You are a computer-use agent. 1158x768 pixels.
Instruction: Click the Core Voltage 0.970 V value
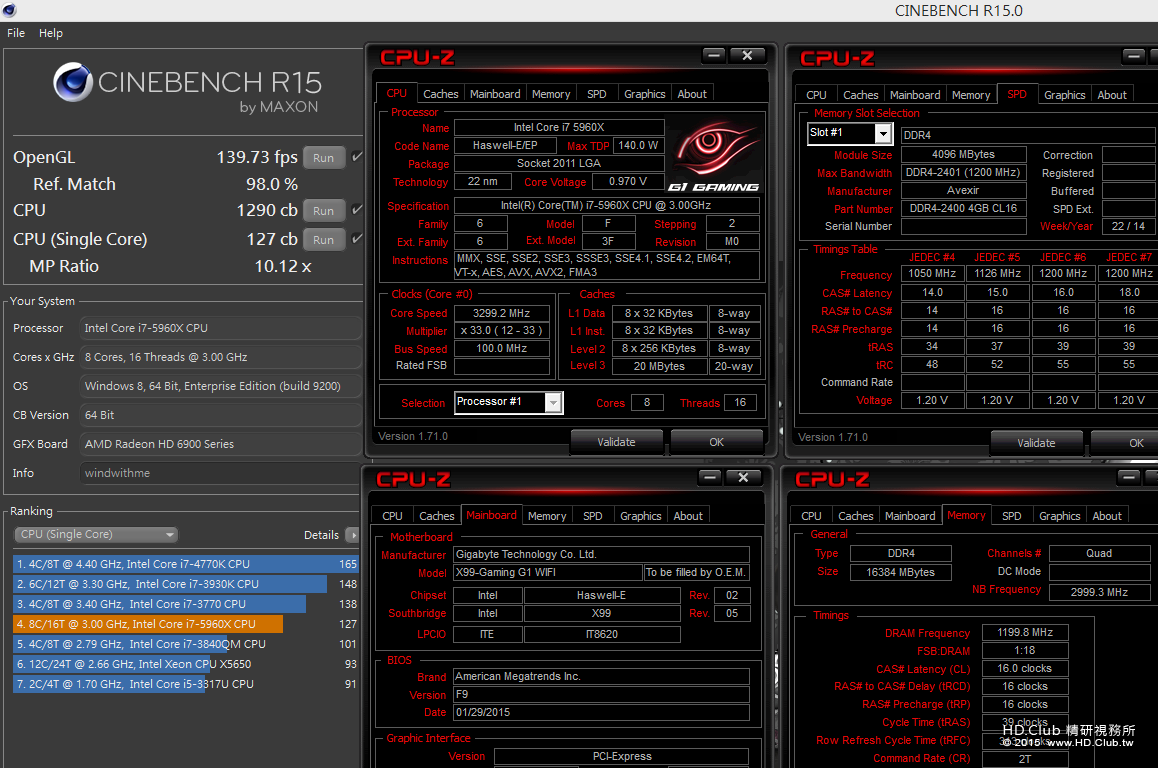point(628,182)
